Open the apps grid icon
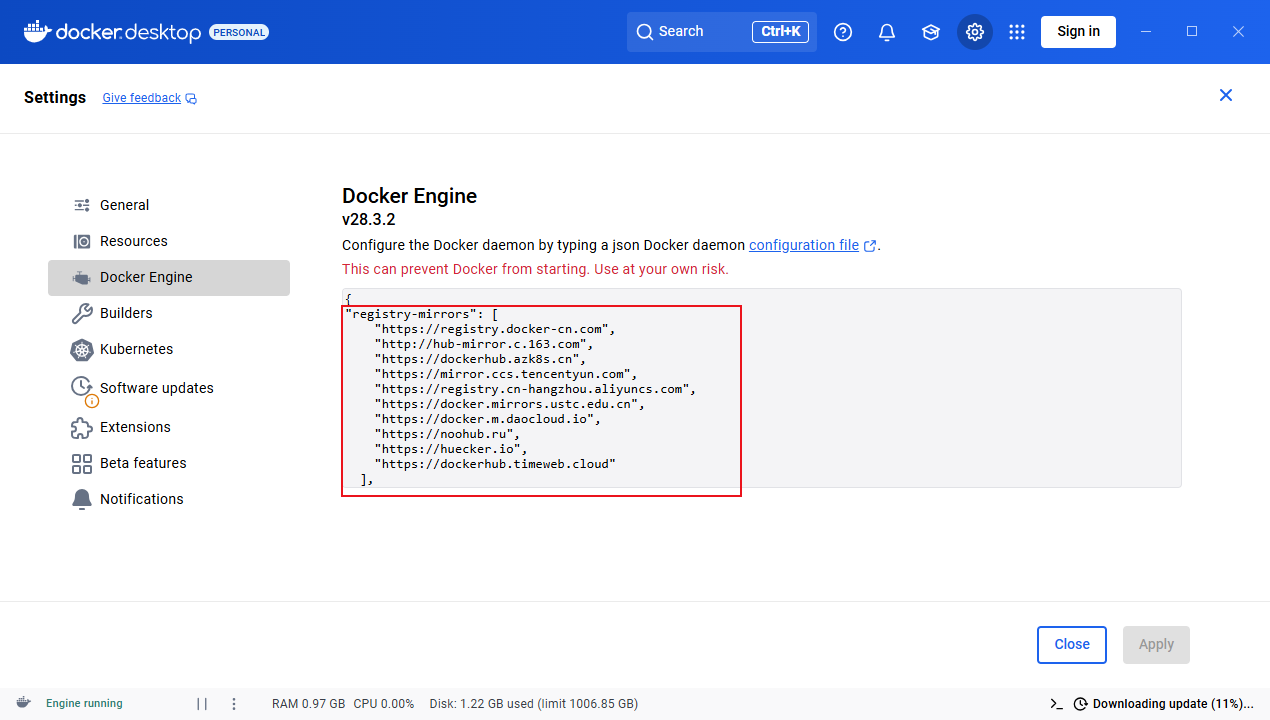 point(1017,32)
